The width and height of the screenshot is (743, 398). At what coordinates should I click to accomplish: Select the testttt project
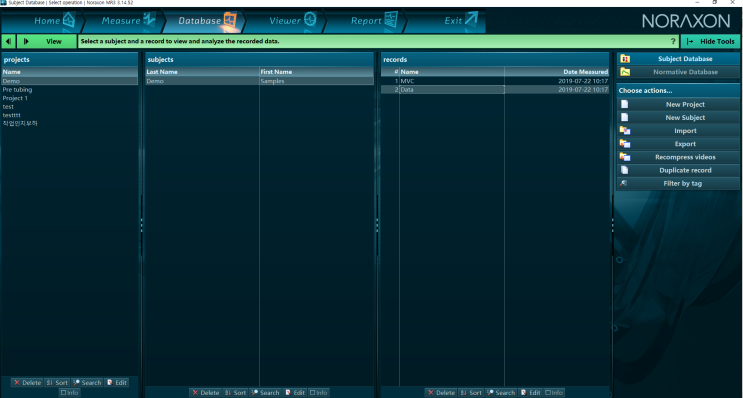(x=70, y=115)
